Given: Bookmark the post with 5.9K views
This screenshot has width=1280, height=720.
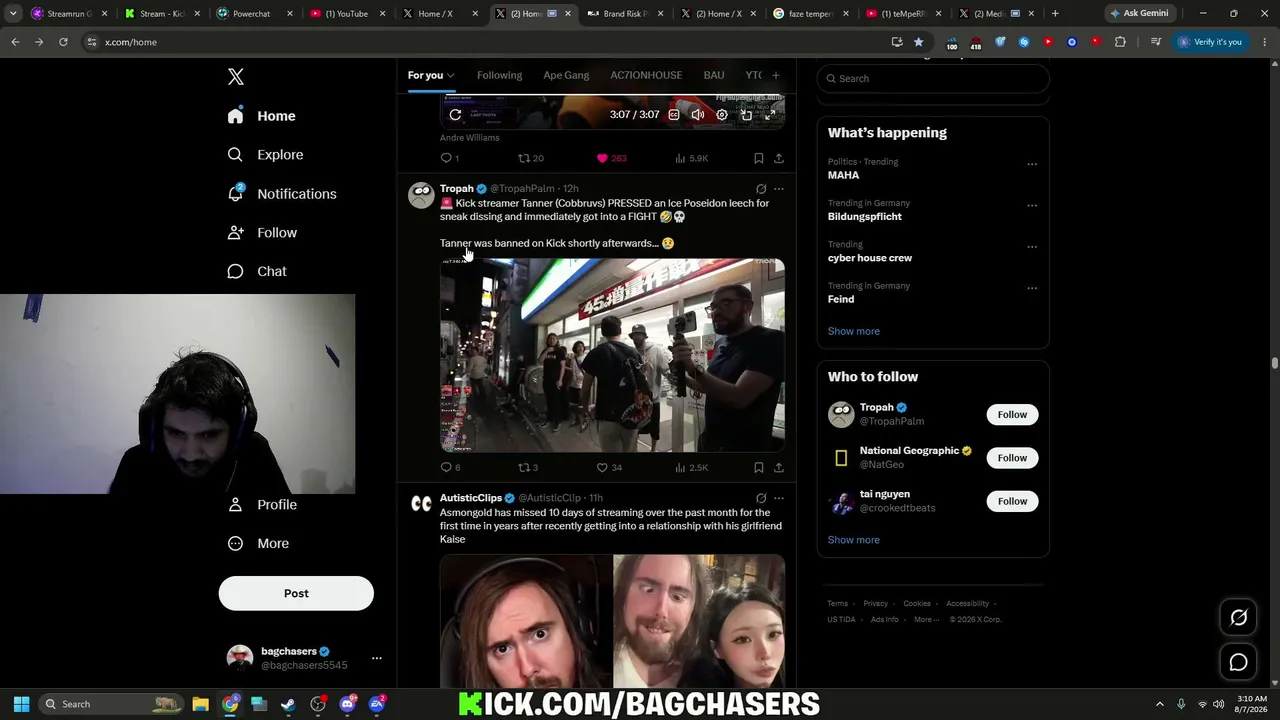Looking at the screenshot, I should [759, 158].
